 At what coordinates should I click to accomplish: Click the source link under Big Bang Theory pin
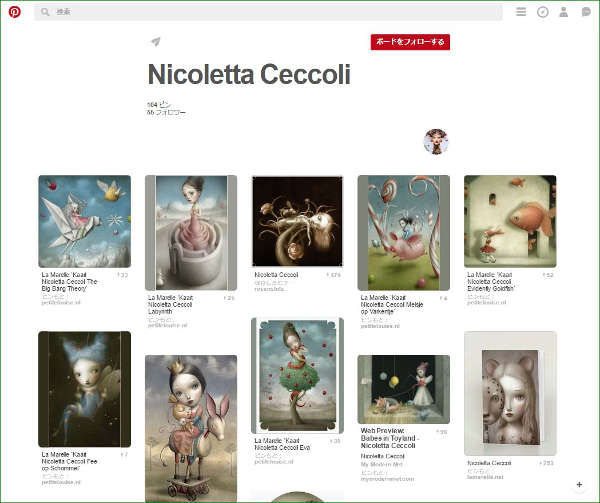tap(61, 303)
